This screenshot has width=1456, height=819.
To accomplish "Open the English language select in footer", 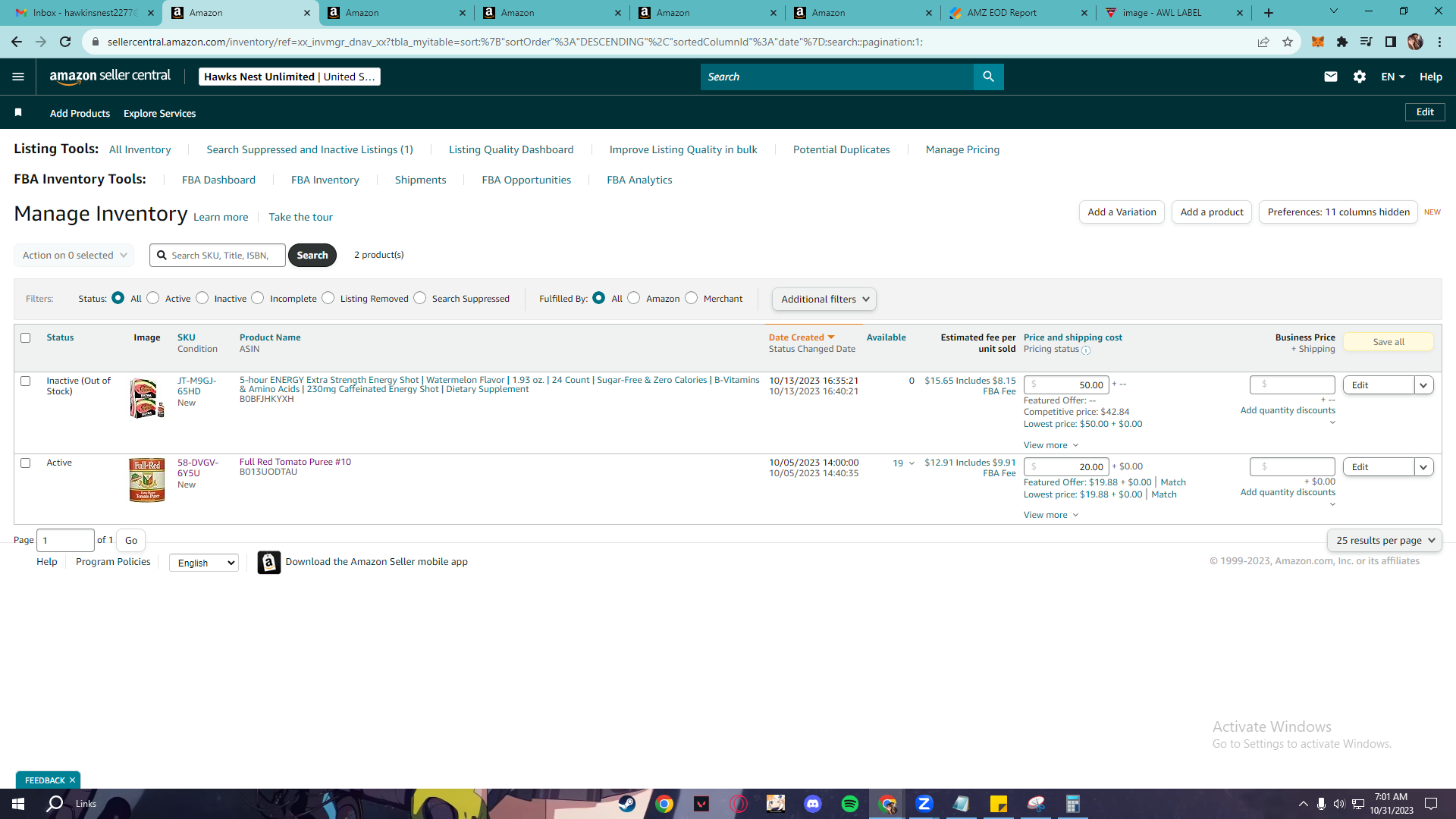I will [204, 563].
